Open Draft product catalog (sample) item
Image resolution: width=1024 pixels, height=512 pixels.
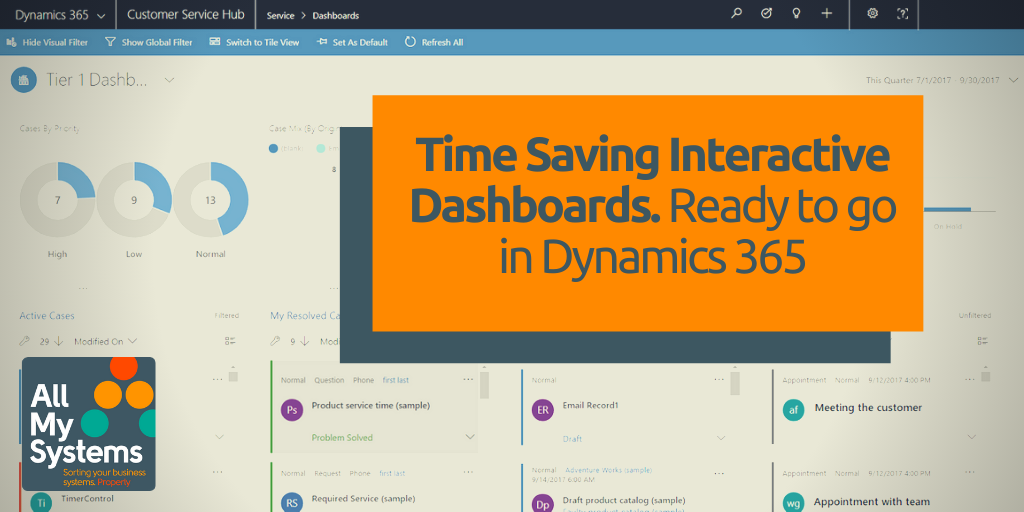[x=624, y=500]
